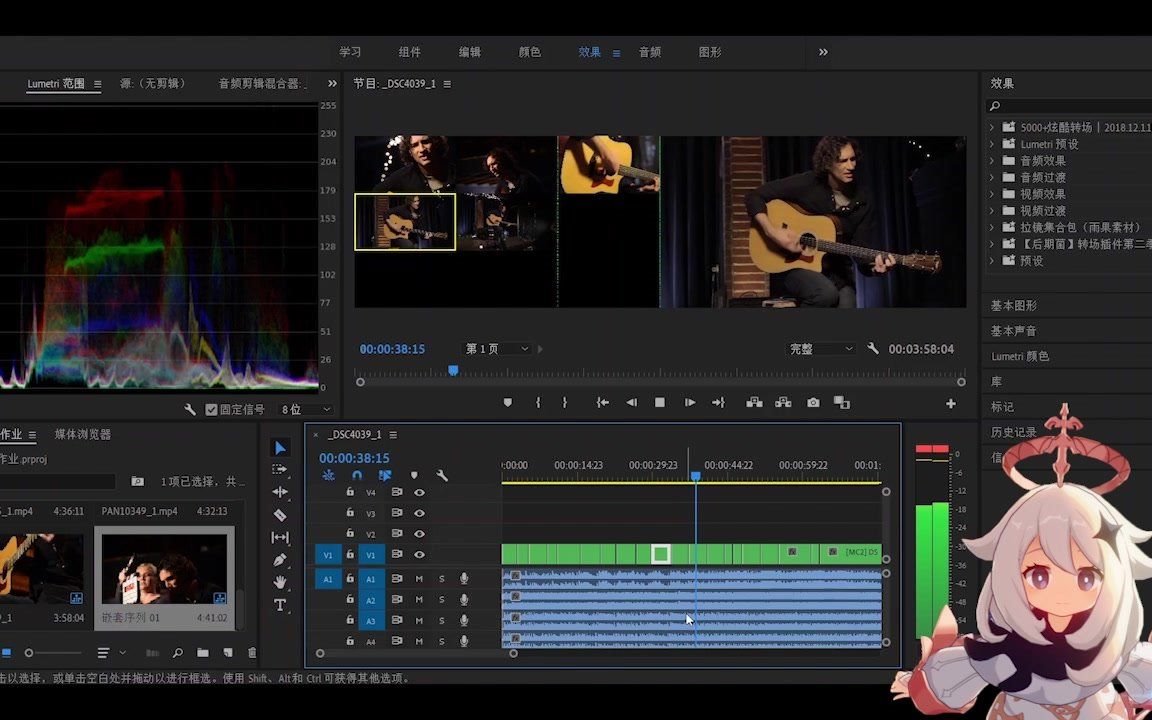The image size is (1152, 720).
Task: Open the 基本图形 panel
Action: pos(1013,305)
